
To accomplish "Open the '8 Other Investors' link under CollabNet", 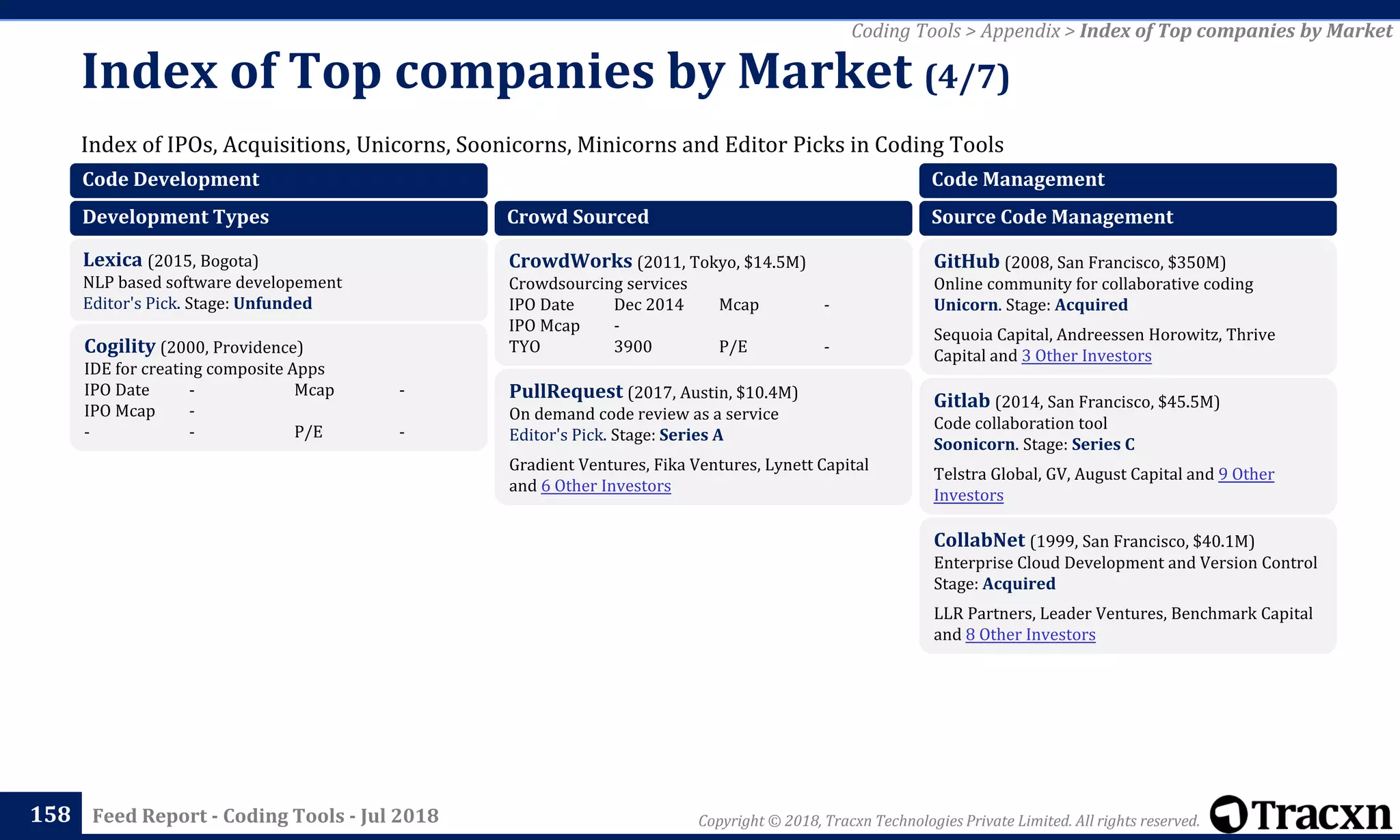I will click(x=1030, y=635).
